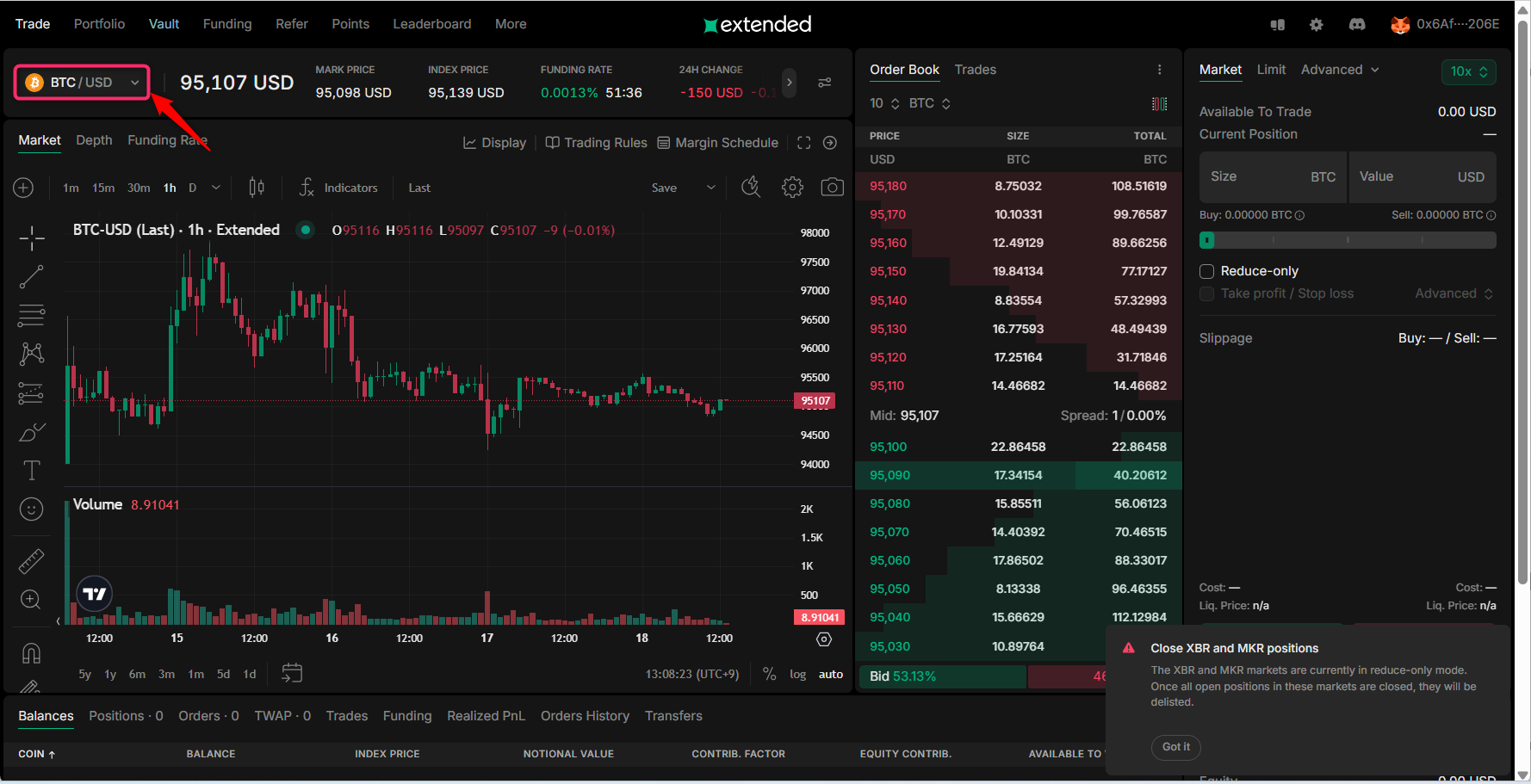Dismiss the alert with the Got it button
Viewport: 1531px width, 784px height.
point(1175,747)
